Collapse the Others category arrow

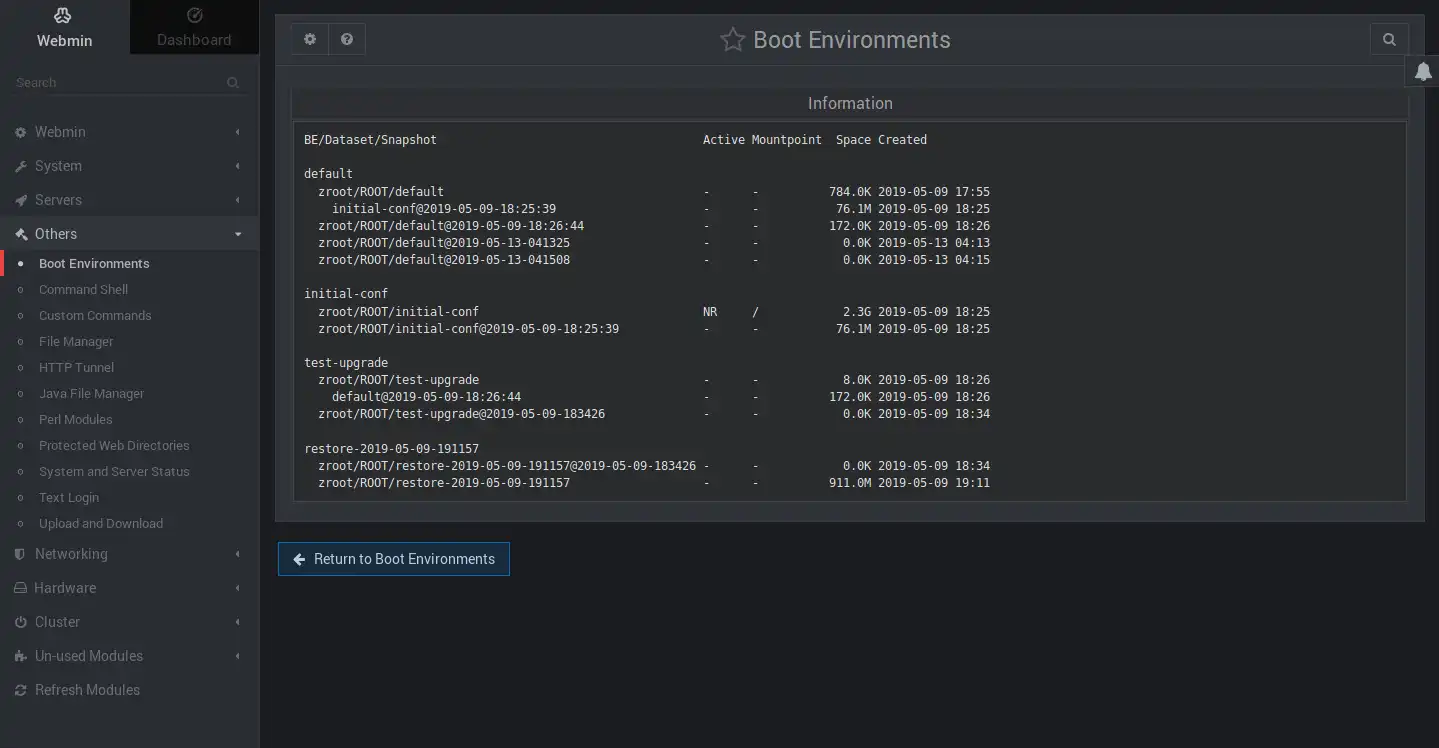coord(238,234)
